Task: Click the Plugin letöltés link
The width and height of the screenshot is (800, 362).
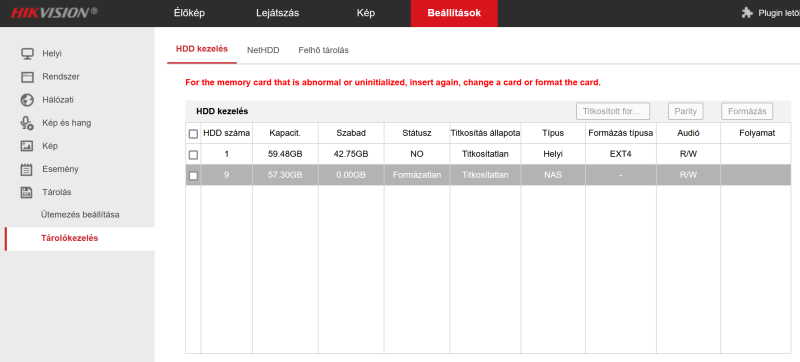Action: point(779,13)
